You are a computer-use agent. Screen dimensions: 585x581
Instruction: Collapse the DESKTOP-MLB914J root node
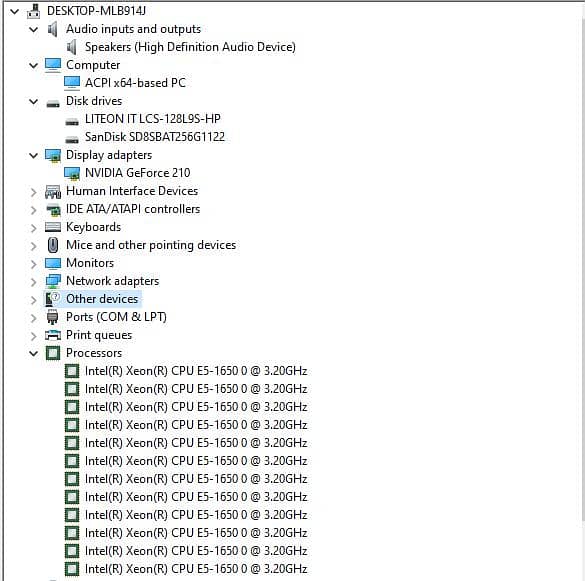click(x=15, y=12)
